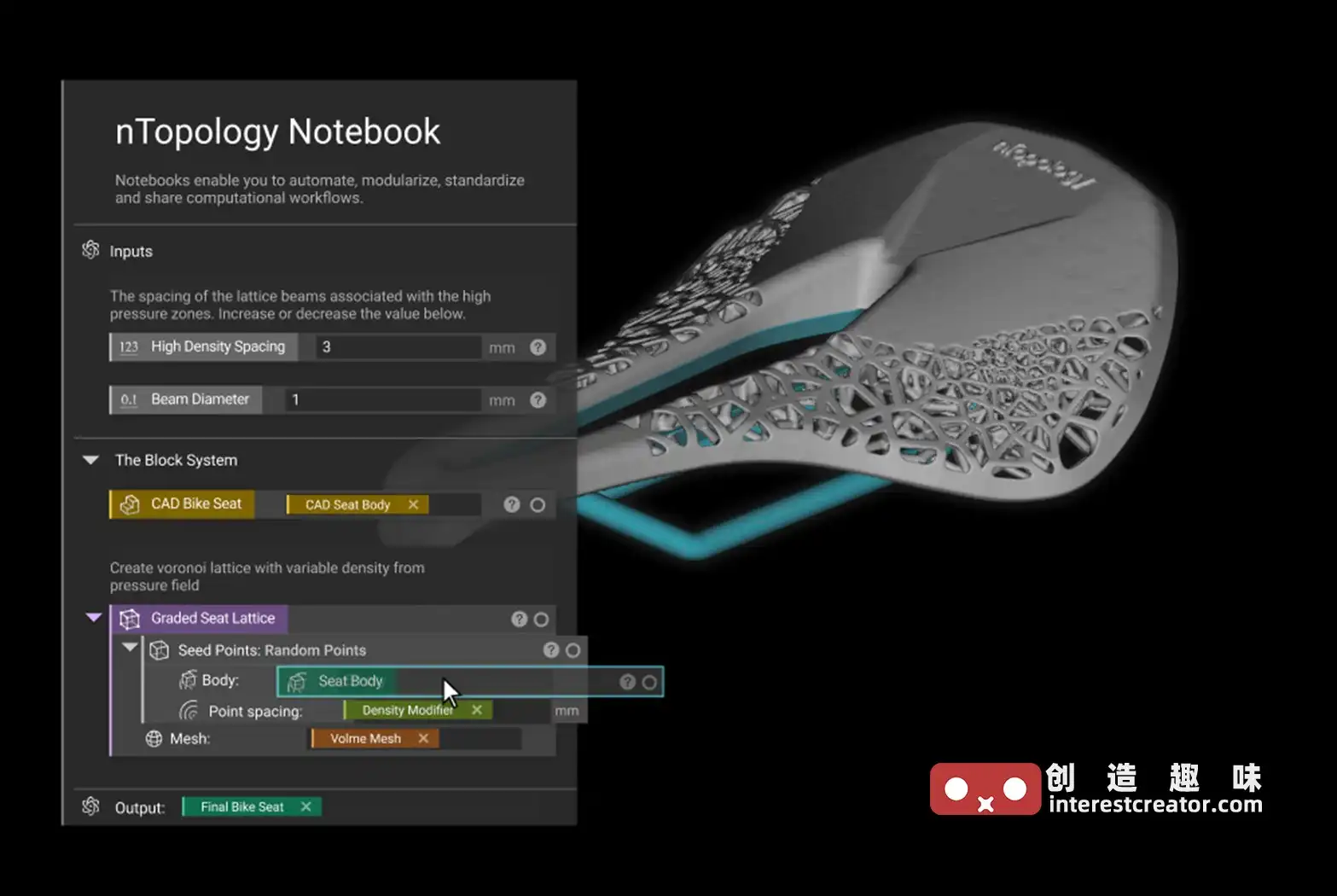Click the CAD Bike Seat block icon

(130, 504)
